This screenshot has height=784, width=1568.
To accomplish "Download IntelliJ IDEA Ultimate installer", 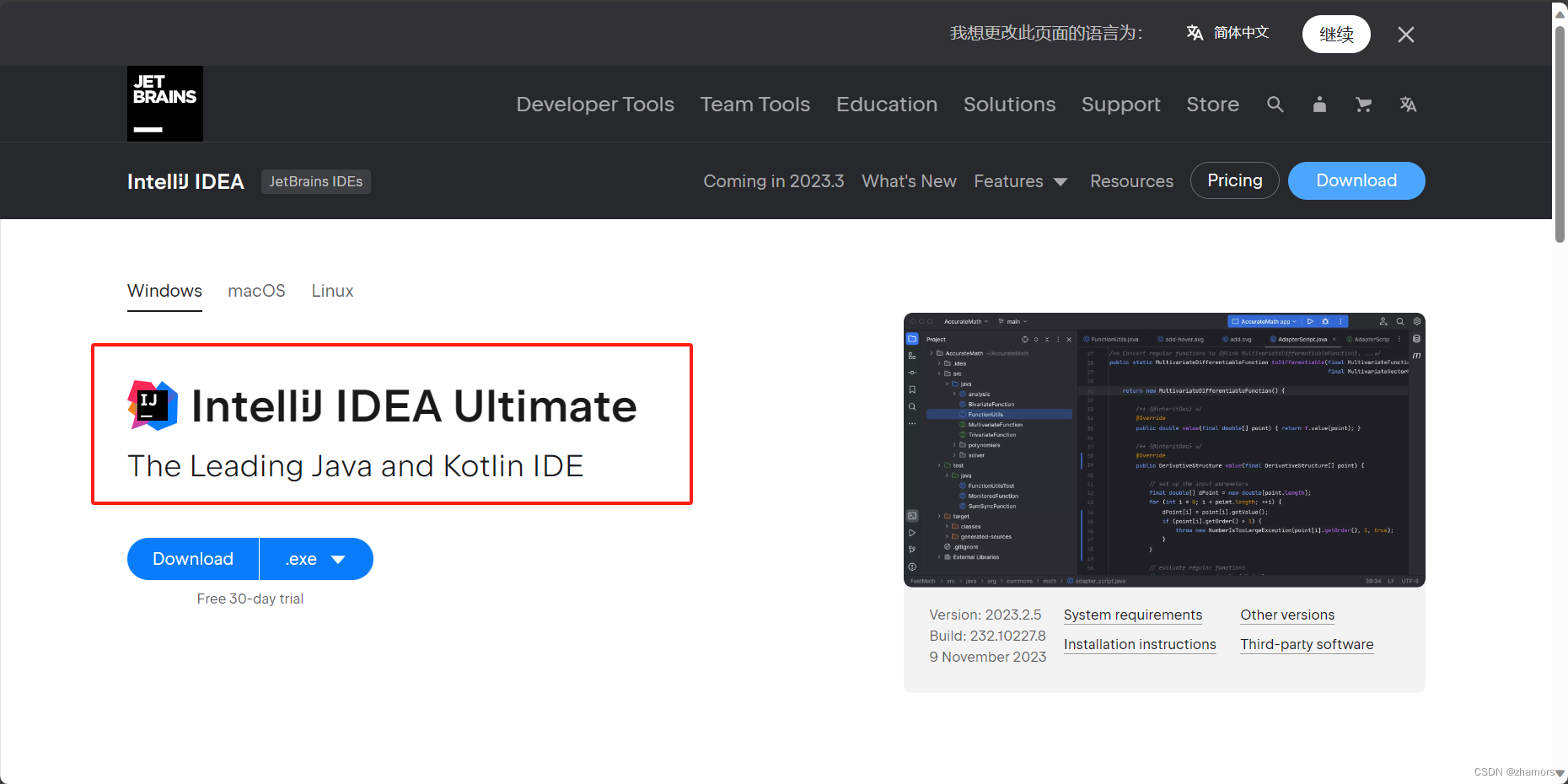I will [x=193, y=559].
